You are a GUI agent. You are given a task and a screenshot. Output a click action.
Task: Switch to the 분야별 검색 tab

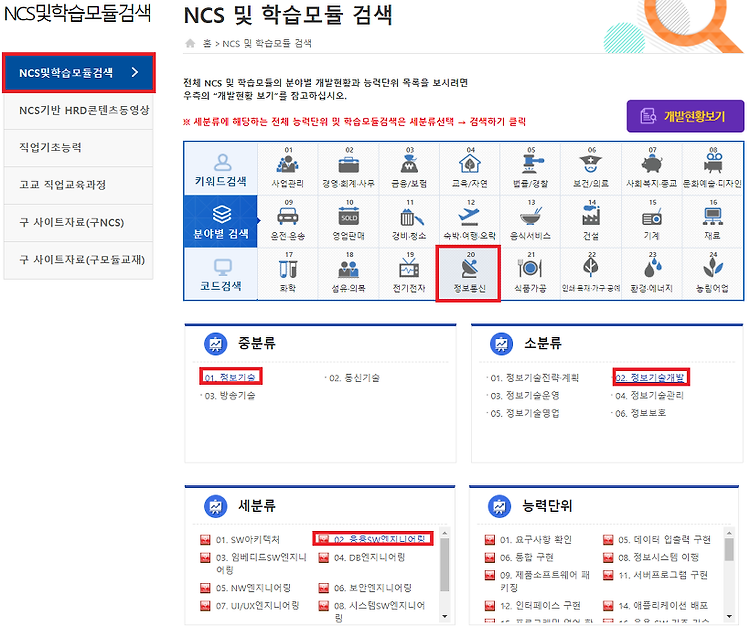click(x=221, y=221)
